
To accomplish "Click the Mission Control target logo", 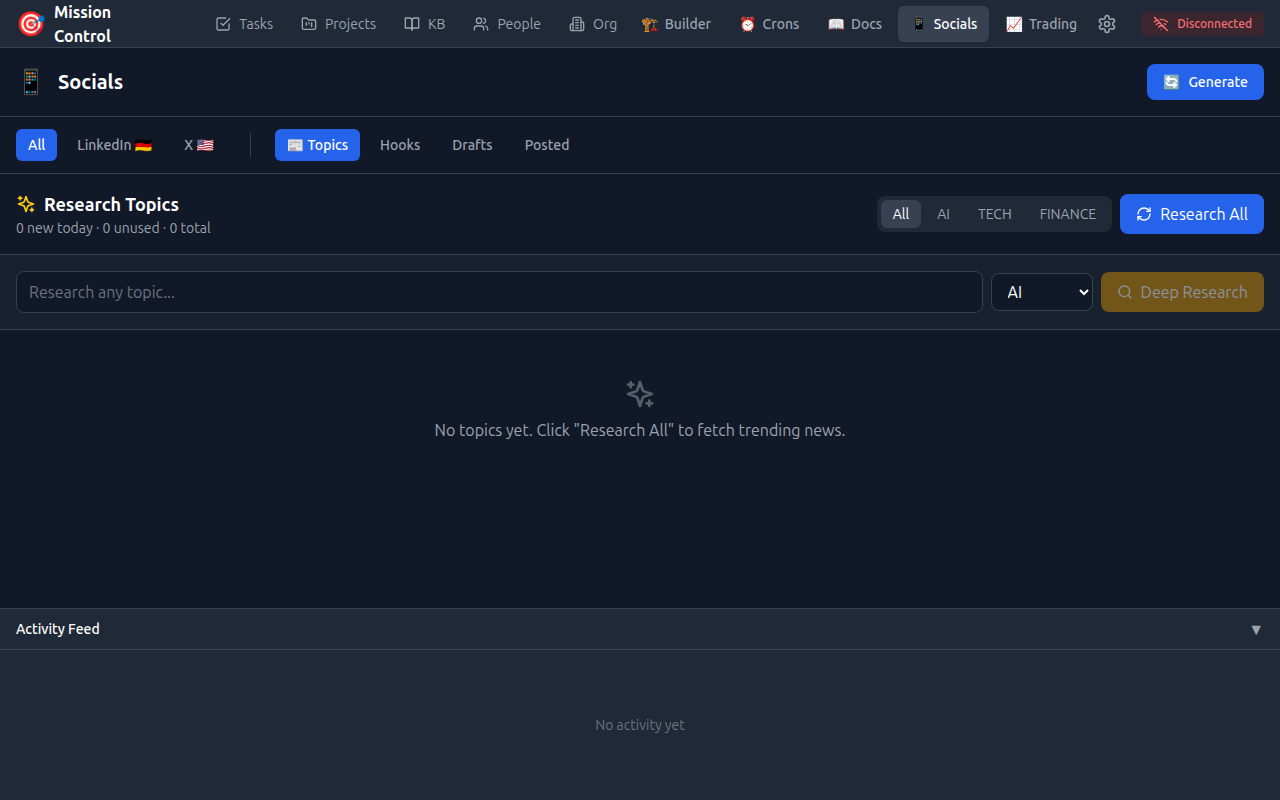I will tap(31, 24).
